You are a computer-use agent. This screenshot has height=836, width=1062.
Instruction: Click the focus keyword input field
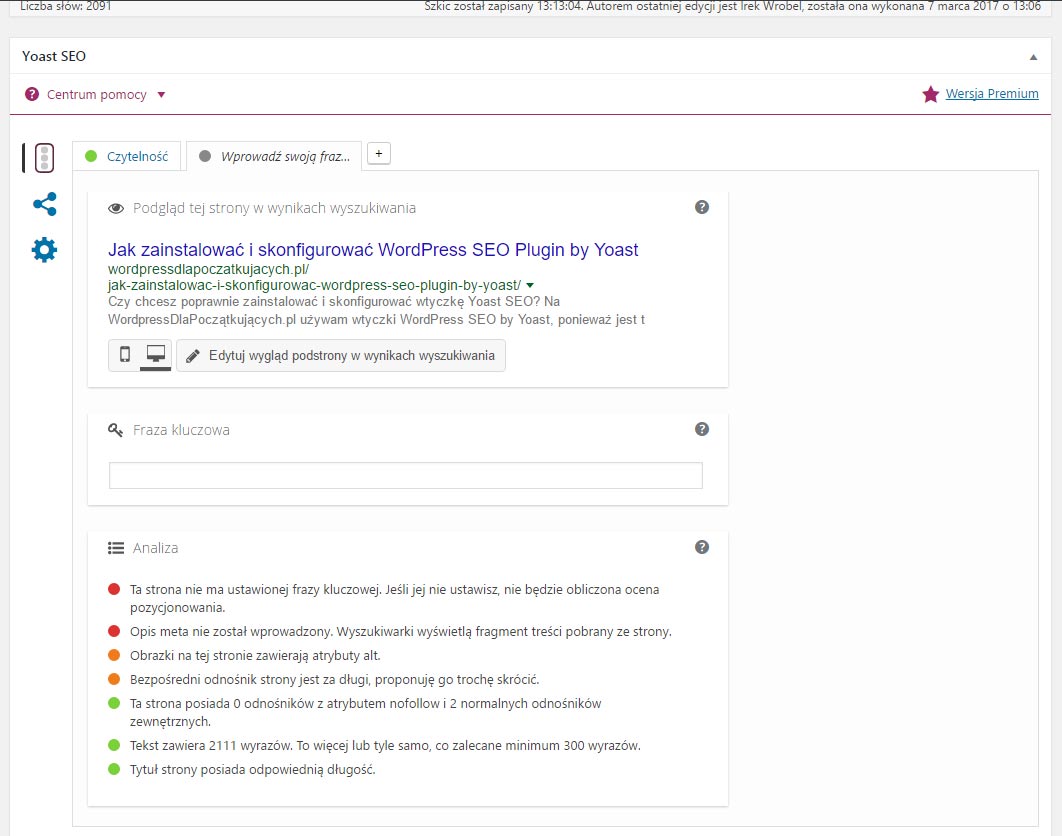click(406, 476)
